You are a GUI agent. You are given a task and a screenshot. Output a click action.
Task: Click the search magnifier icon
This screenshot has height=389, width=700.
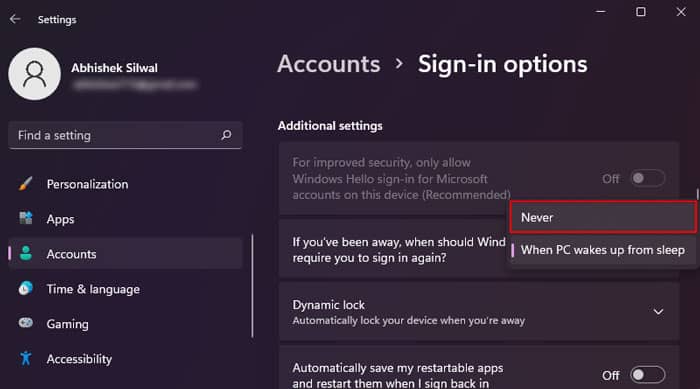[226, 135]
